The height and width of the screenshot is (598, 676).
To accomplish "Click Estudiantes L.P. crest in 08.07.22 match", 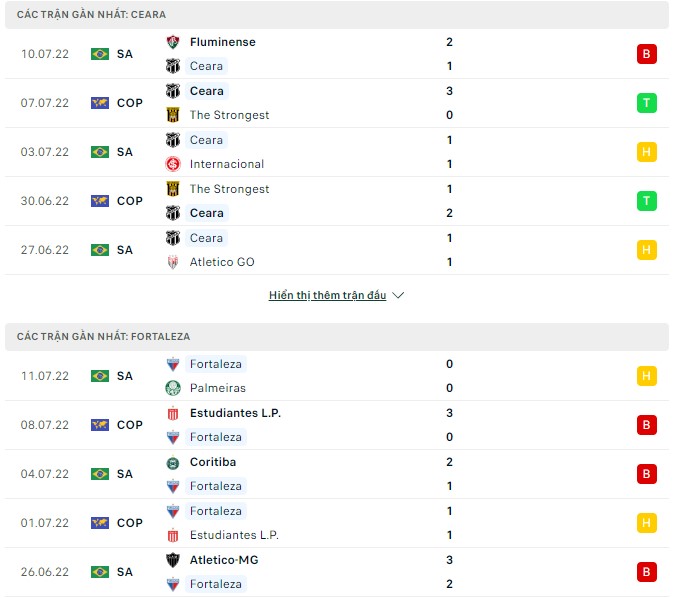I will (x=173, y=413).
